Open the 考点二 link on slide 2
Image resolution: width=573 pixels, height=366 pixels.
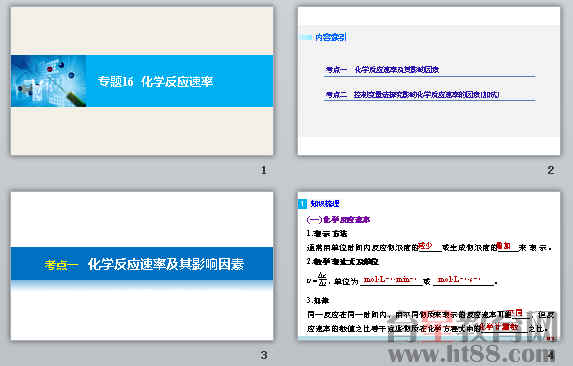click(412, 95)
